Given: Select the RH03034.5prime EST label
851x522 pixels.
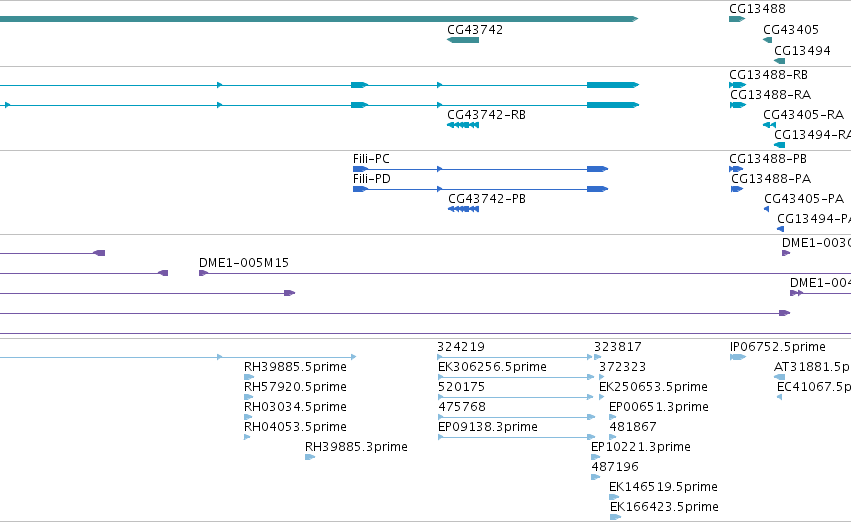Looking at the screenshot, I should (x=295, y=407).
